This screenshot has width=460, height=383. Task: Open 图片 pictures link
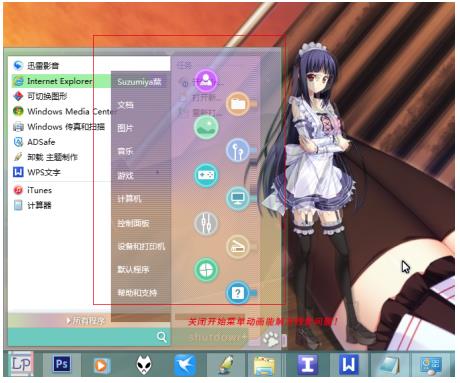click(x=125, y=128)
